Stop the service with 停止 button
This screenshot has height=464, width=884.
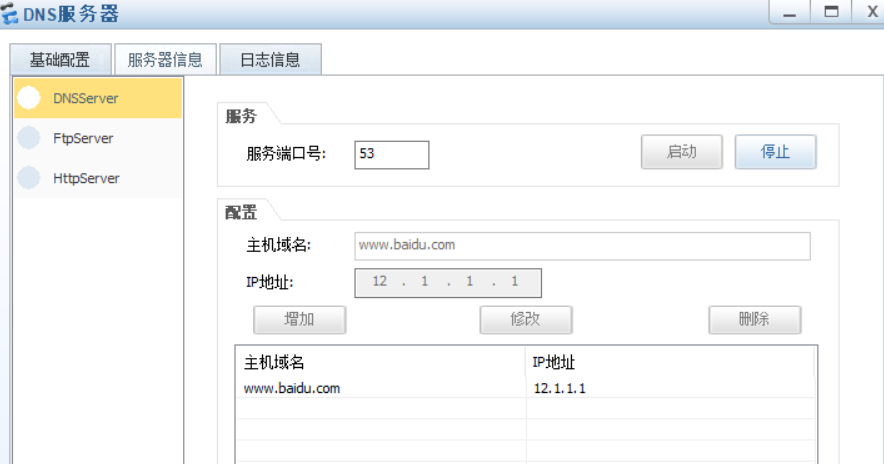click(x=775, y=152)
